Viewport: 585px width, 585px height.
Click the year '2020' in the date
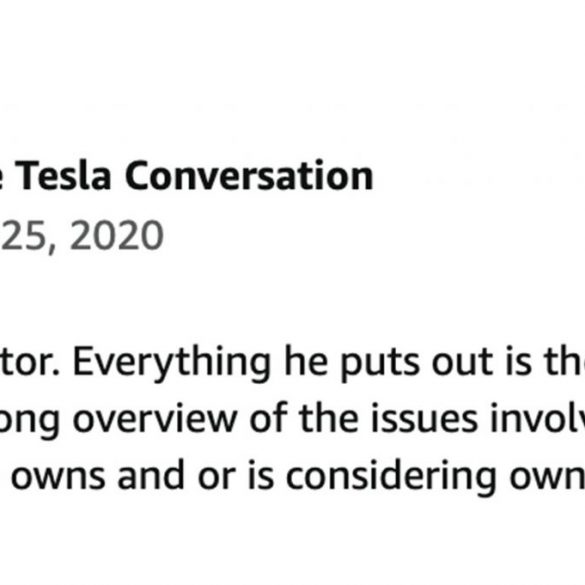tap(117, 235)
